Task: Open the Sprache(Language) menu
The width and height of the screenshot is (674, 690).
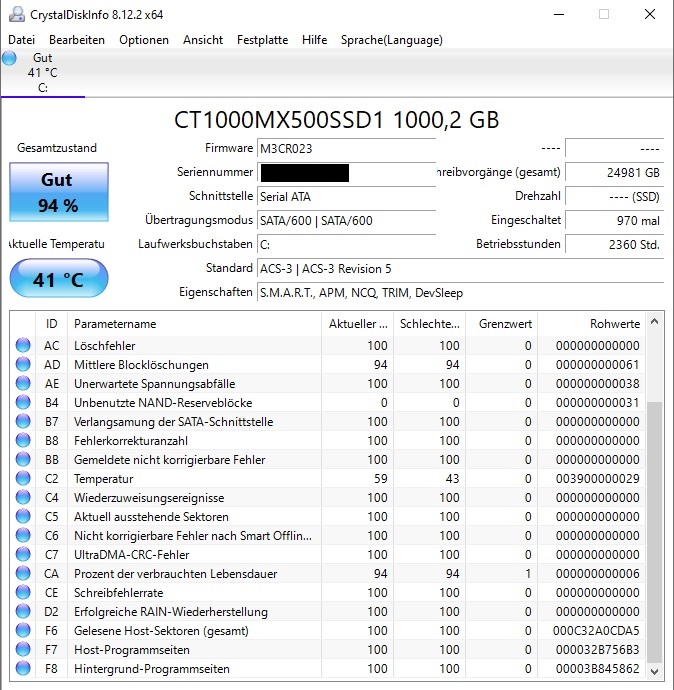Action: [392, 40]
